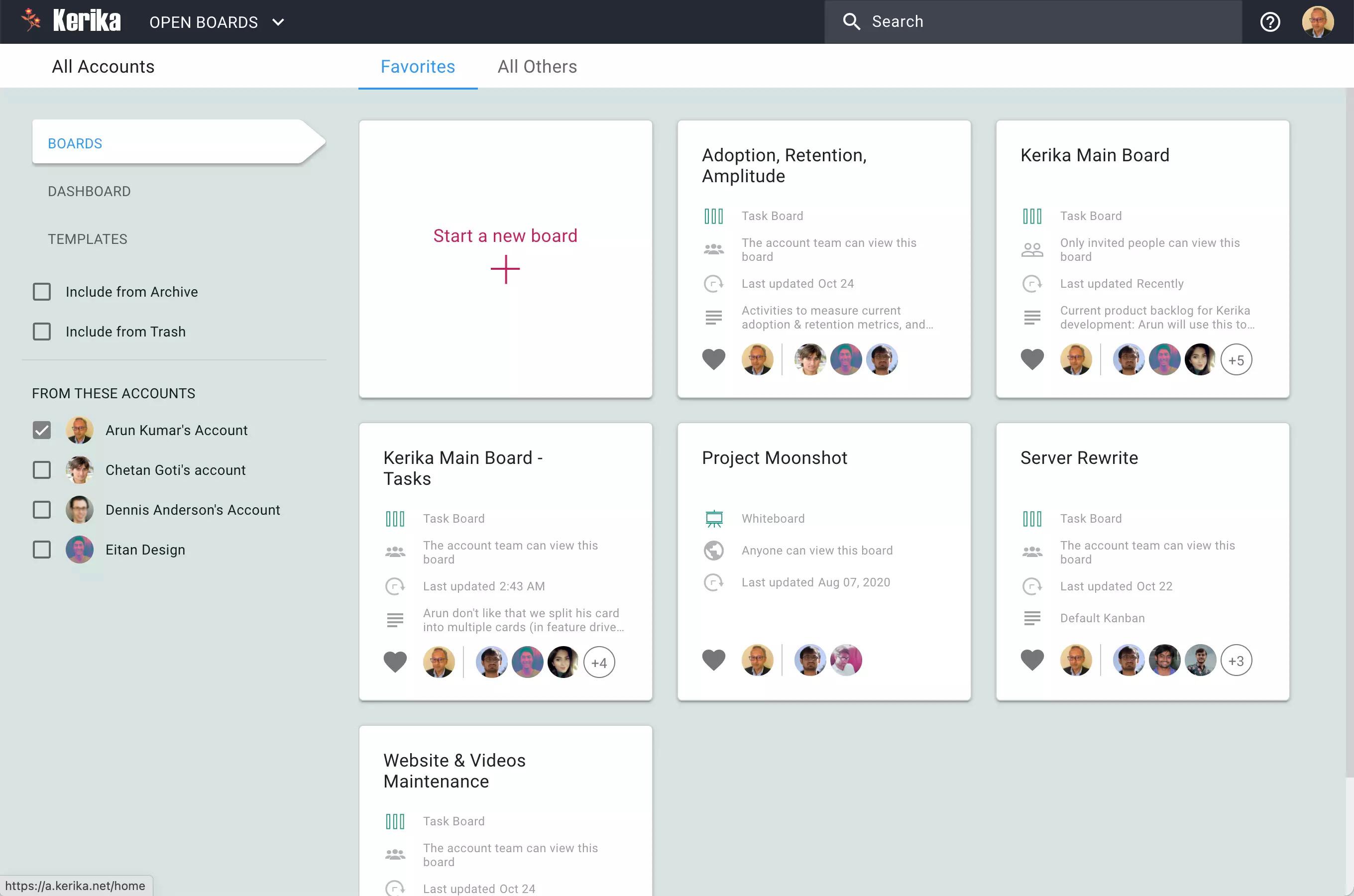Click team icon on Kerika Main Board - Tasks

tap(395, 552)
